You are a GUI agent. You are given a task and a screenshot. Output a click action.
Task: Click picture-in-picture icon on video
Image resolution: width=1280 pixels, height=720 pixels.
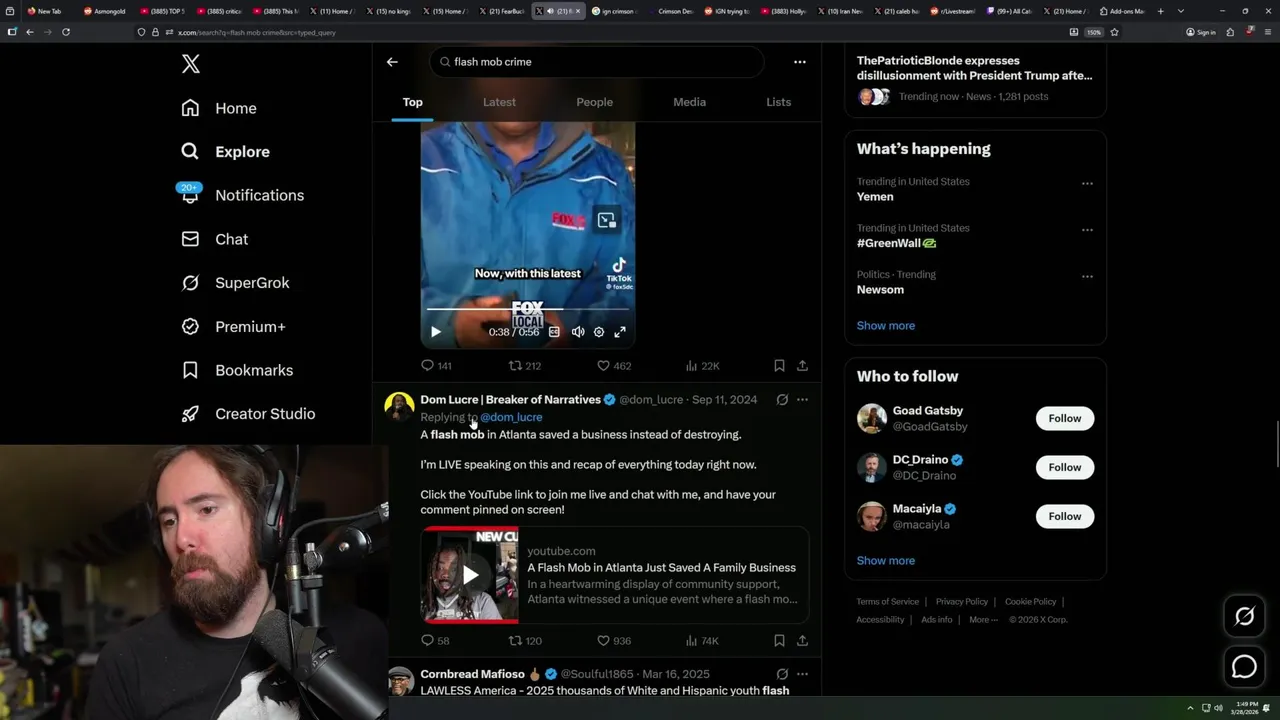pos(606,221)
